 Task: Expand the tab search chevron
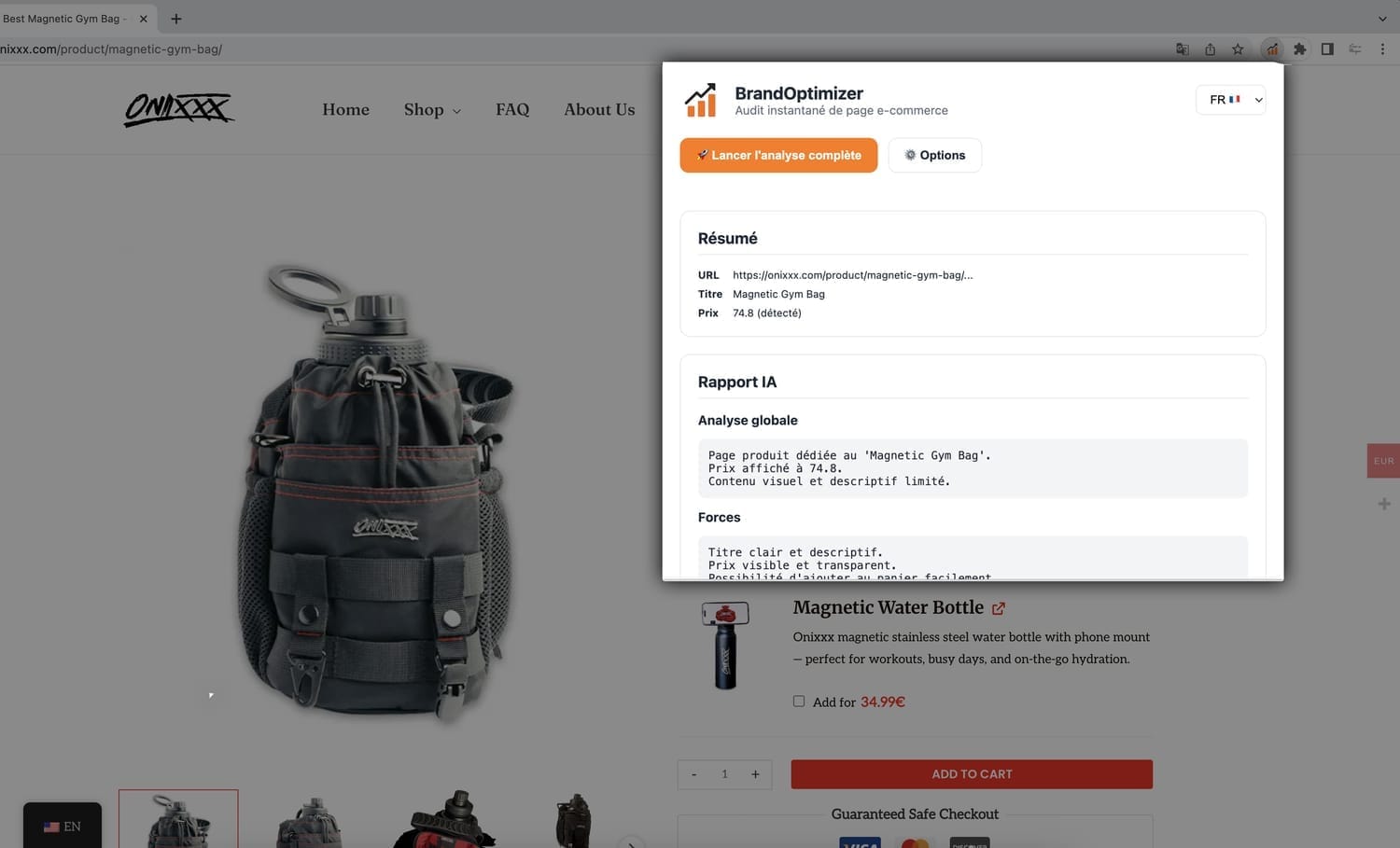(1382, 19)
